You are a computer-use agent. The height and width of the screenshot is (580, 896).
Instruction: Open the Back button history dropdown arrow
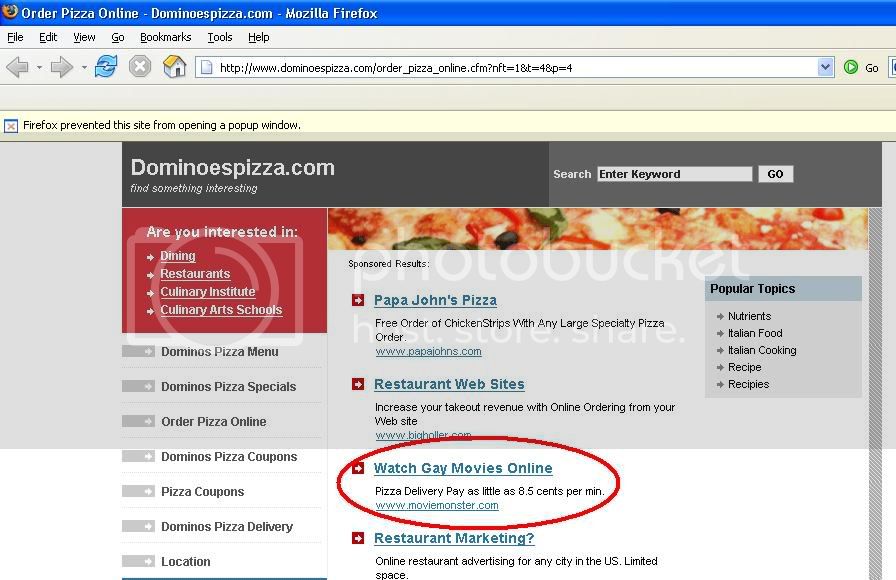click(39, 67)
